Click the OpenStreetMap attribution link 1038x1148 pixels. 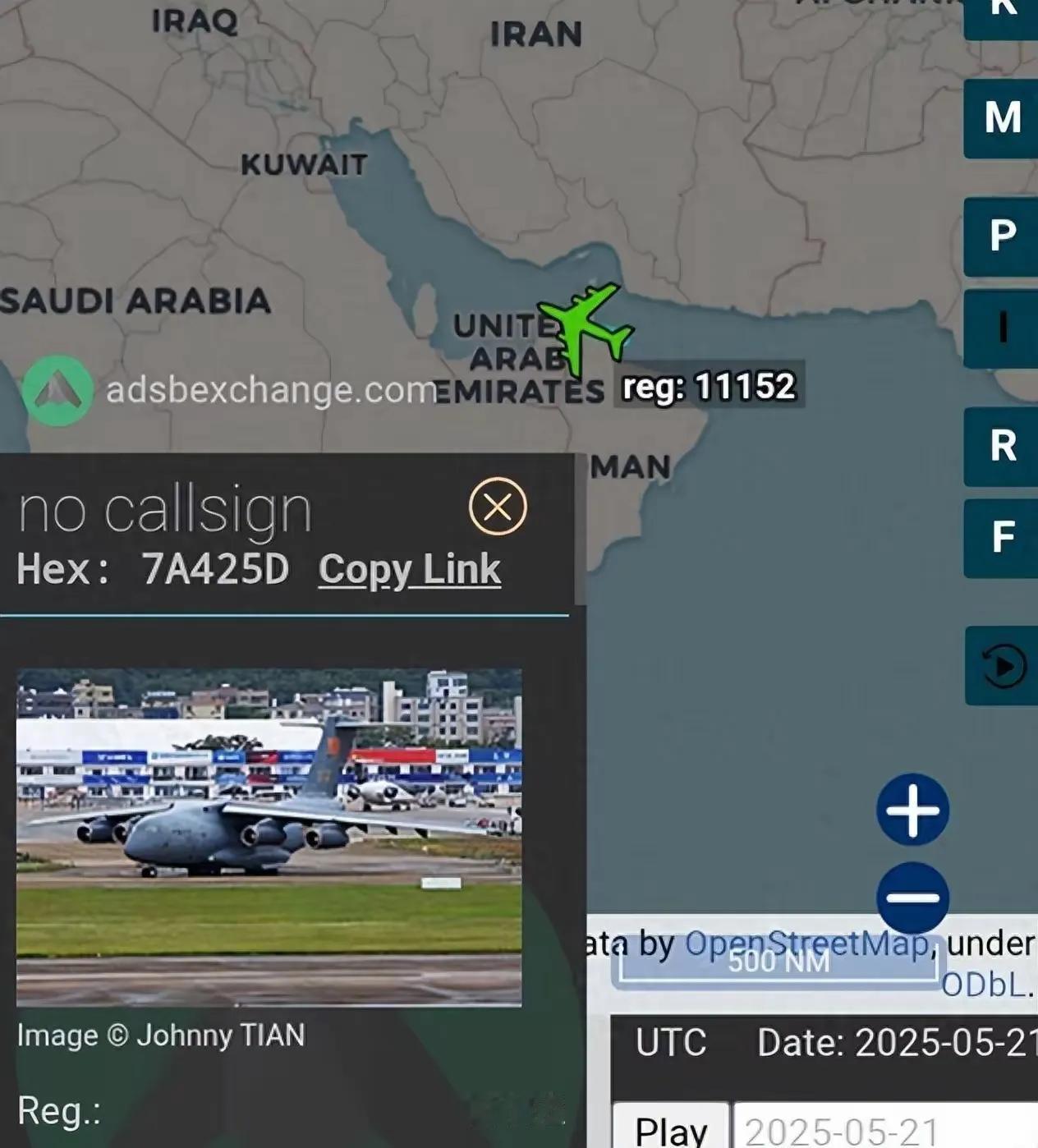pos(806,944)
